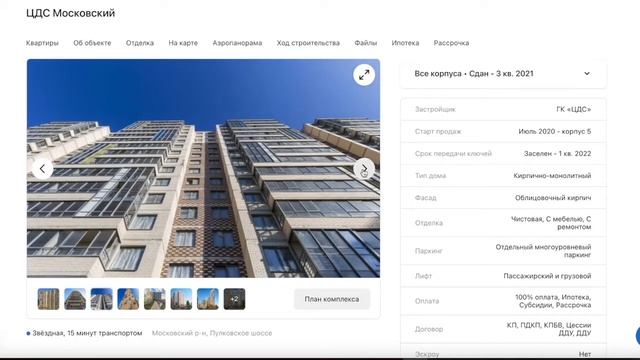The width and height of the screenshot is (640, 360).
Task: Select sixth gallery thumbnail
Action: click(x=181, y=299)
